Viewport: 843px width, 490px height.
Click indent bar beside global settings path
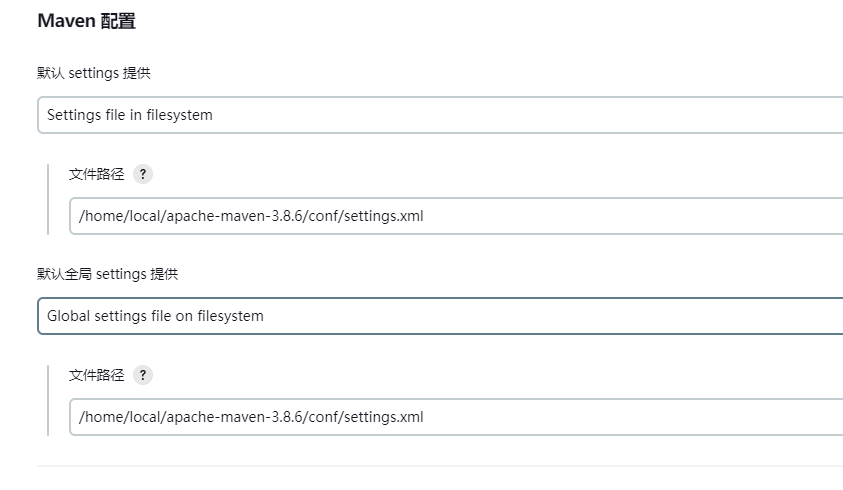pyautogui.click(x=48, y=400)
